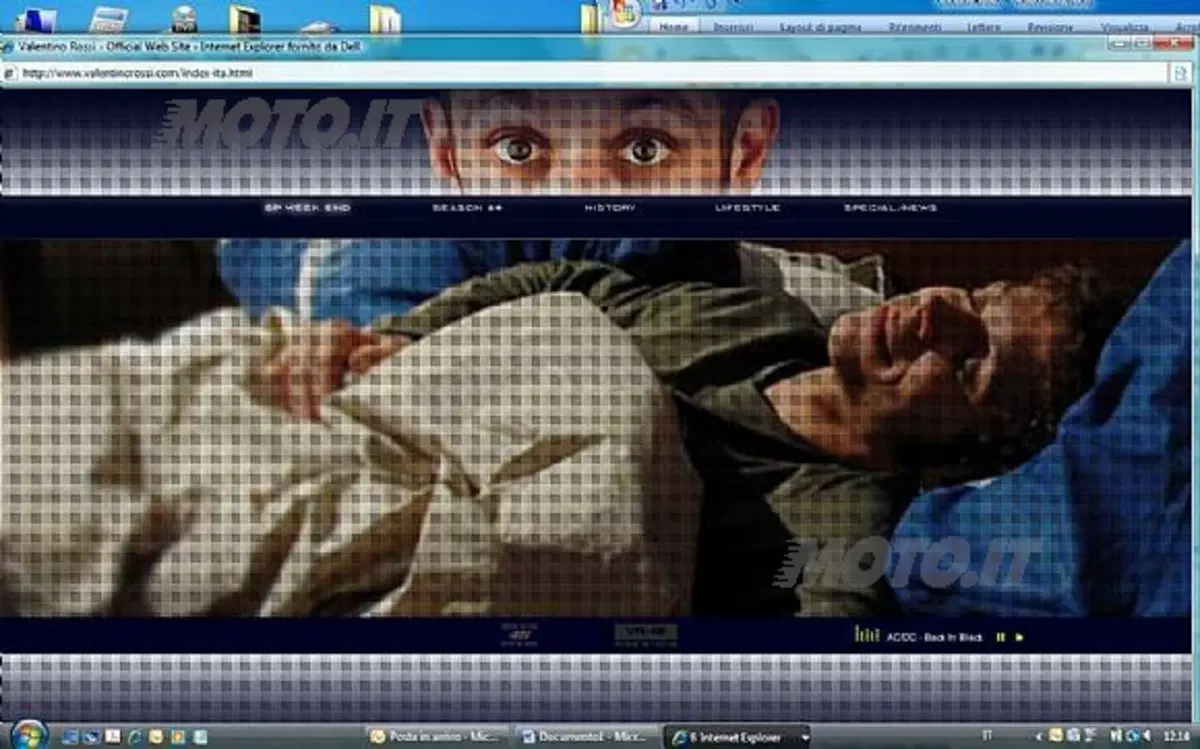Open Word Visualizza ribbon tab
This screenshot has height=749, width=1200.
coord(1124,27)
